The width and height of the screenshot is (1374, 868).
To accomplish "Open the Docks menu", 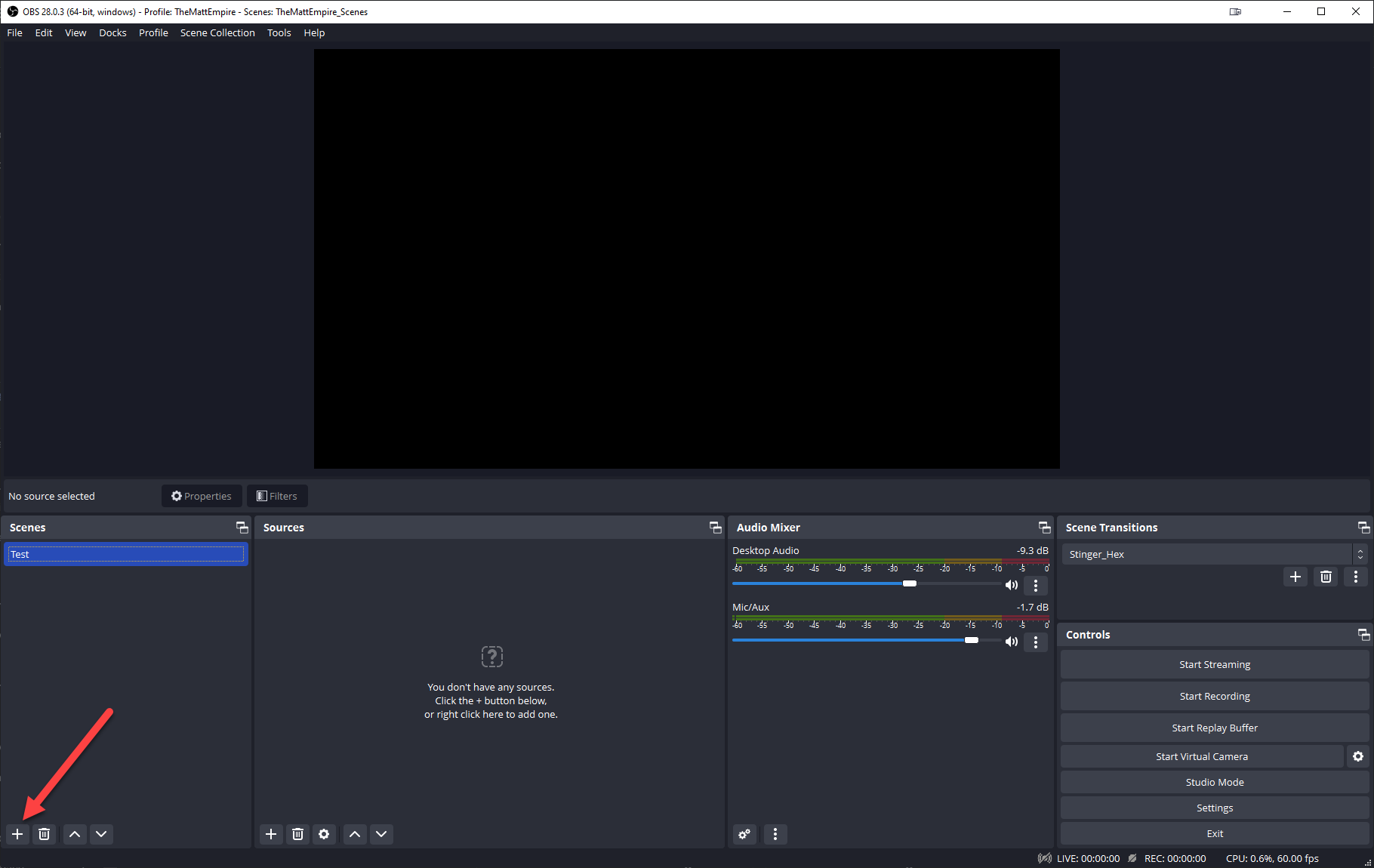I will (112, 32).
